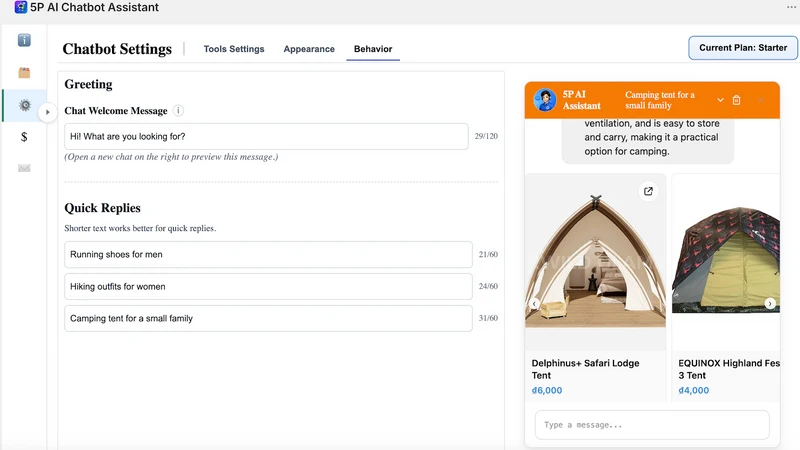Click the Delphinus+ Safari Lodge Tent image
The width and height of the screenshot is (800, 450).
(595, 261)
